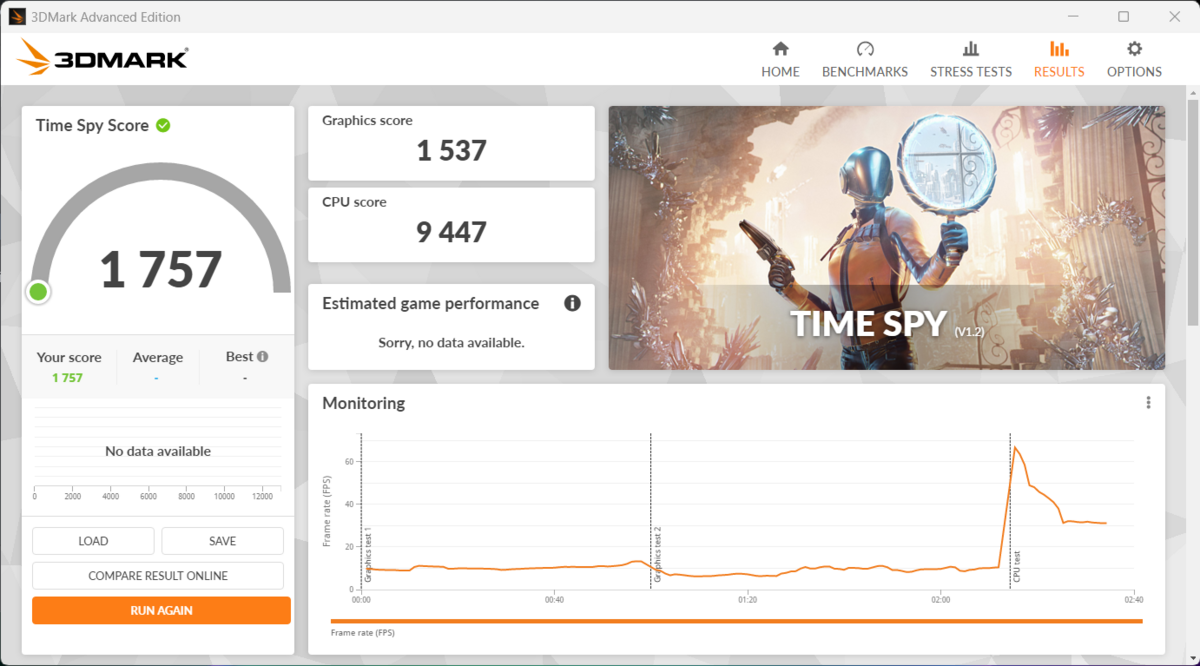Compare result online
This screenshot has height=666, width=1200.
click(x=158, y=576)
